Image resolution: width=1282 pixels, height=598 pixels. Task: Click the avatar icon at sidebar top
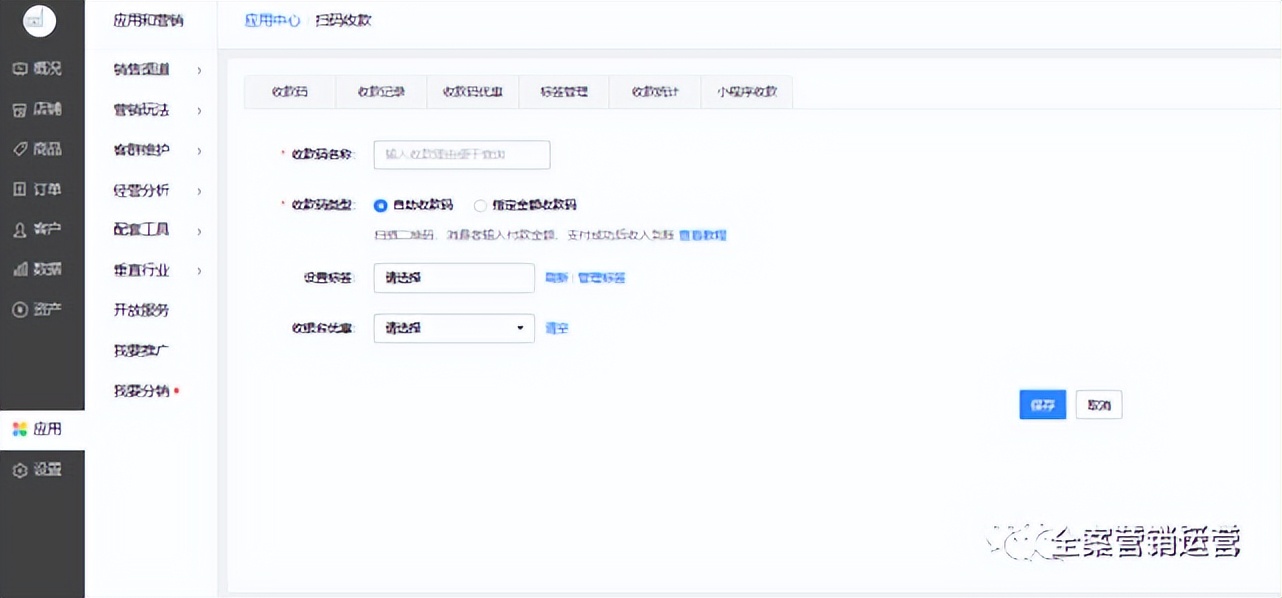(40, 20)
